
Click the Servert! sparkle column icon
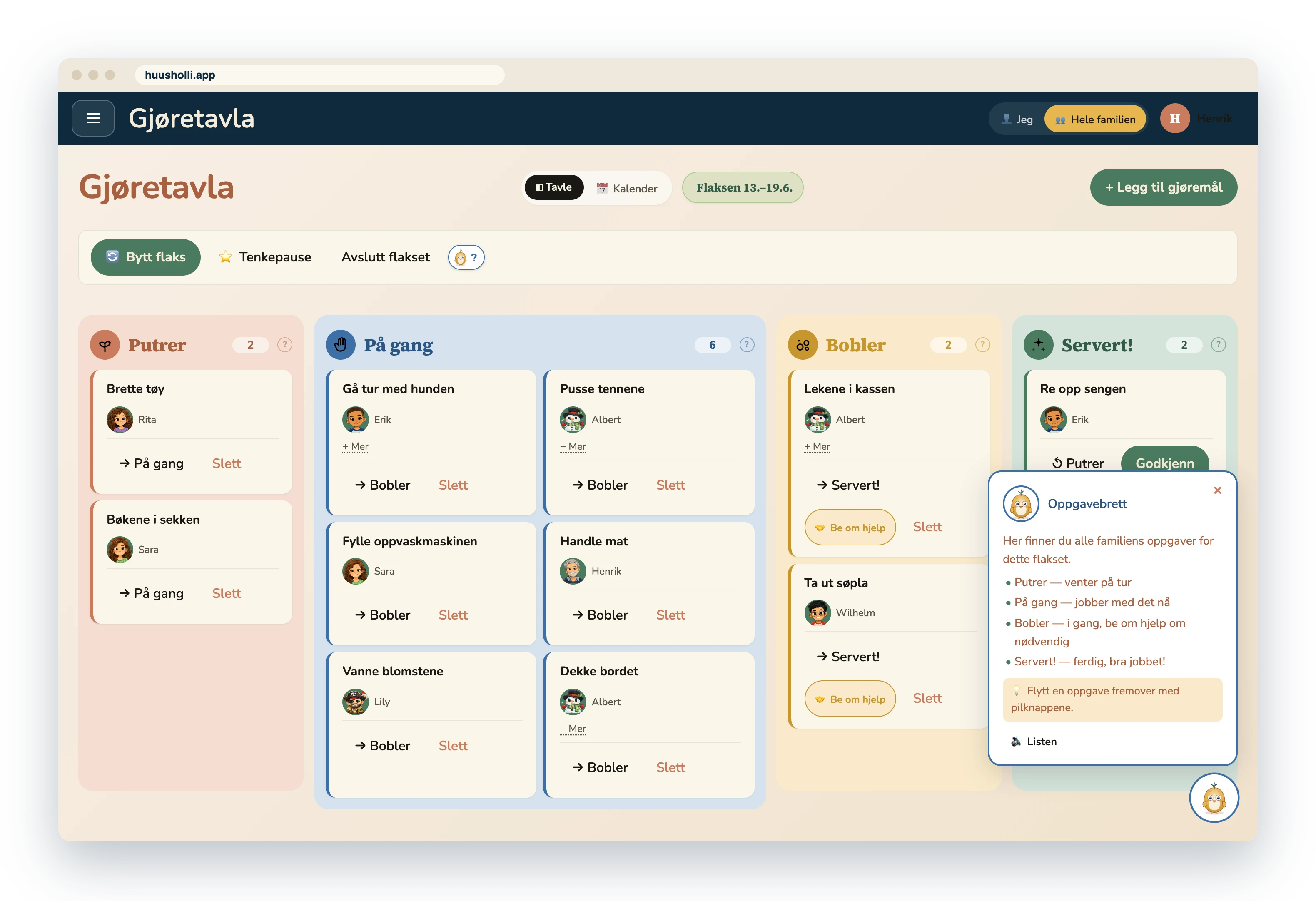coord(1039,345)
